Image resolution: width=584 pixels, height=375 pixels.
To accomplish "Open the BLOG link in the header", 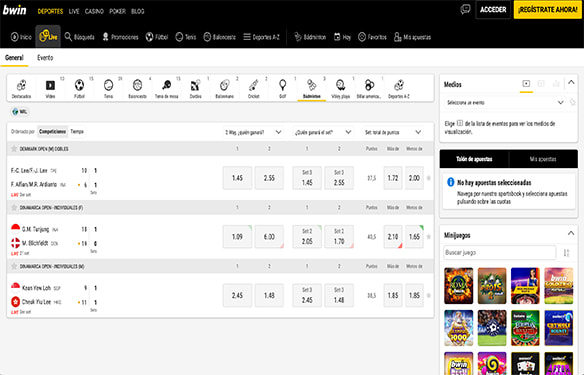I will coord(137,11).
